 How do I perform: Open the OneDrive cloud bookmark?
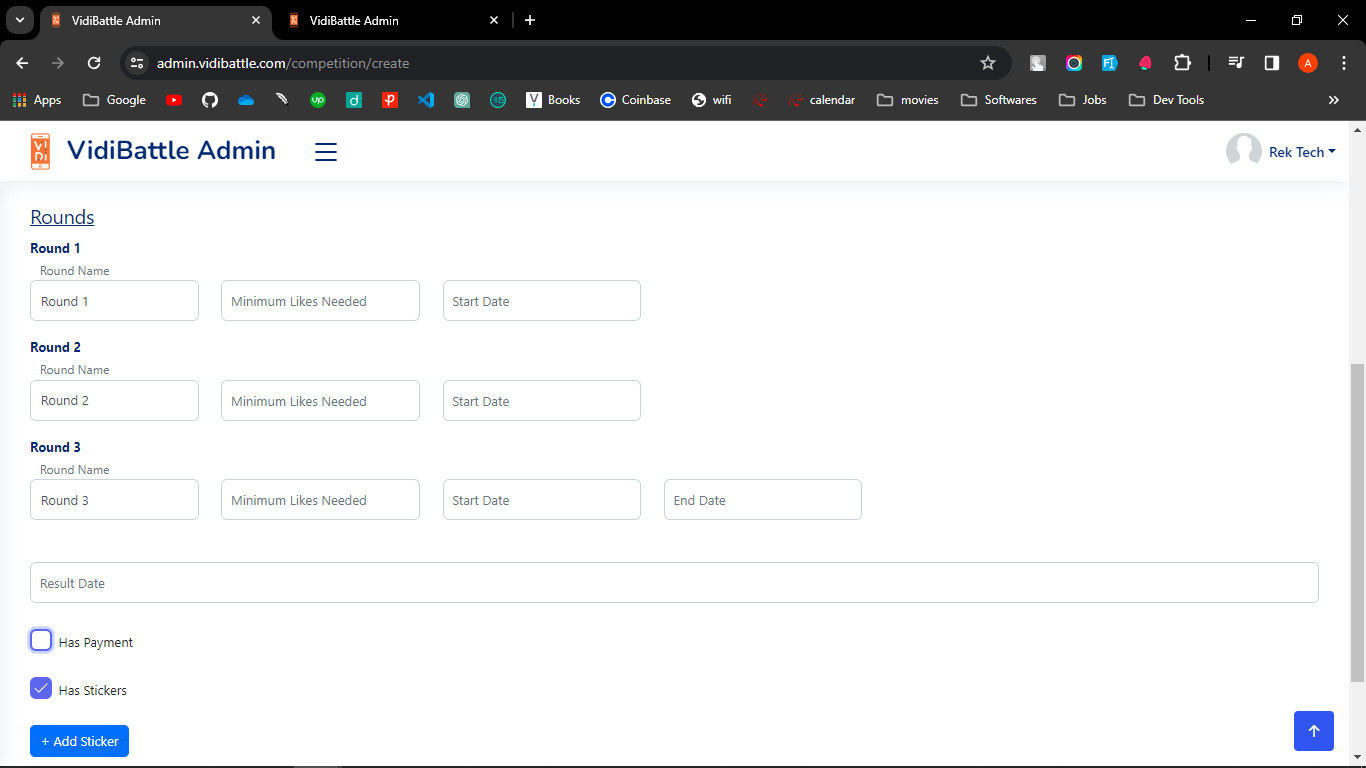[246, 100]
